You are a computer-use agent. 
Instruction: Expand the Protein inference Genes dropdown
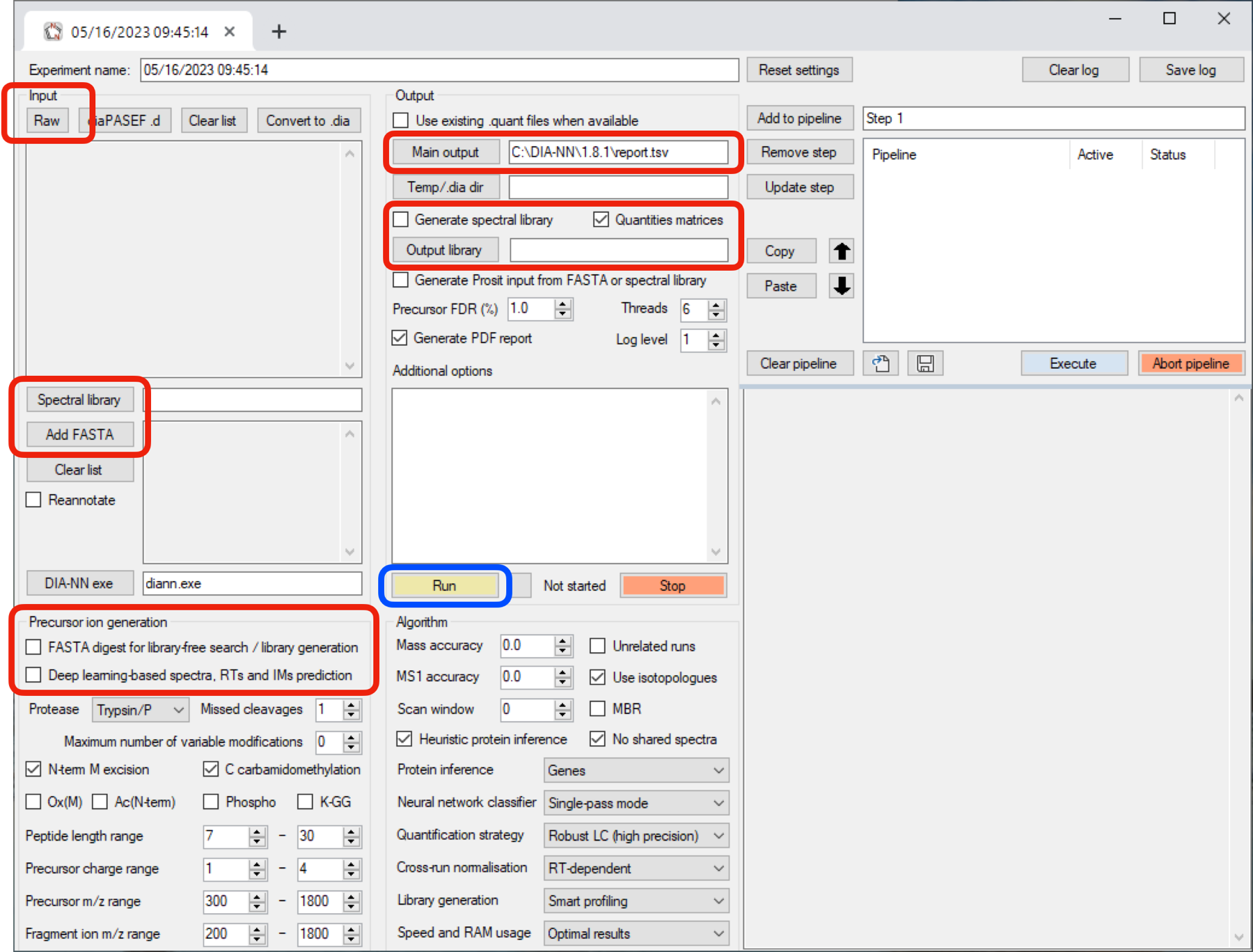point(636,770)
